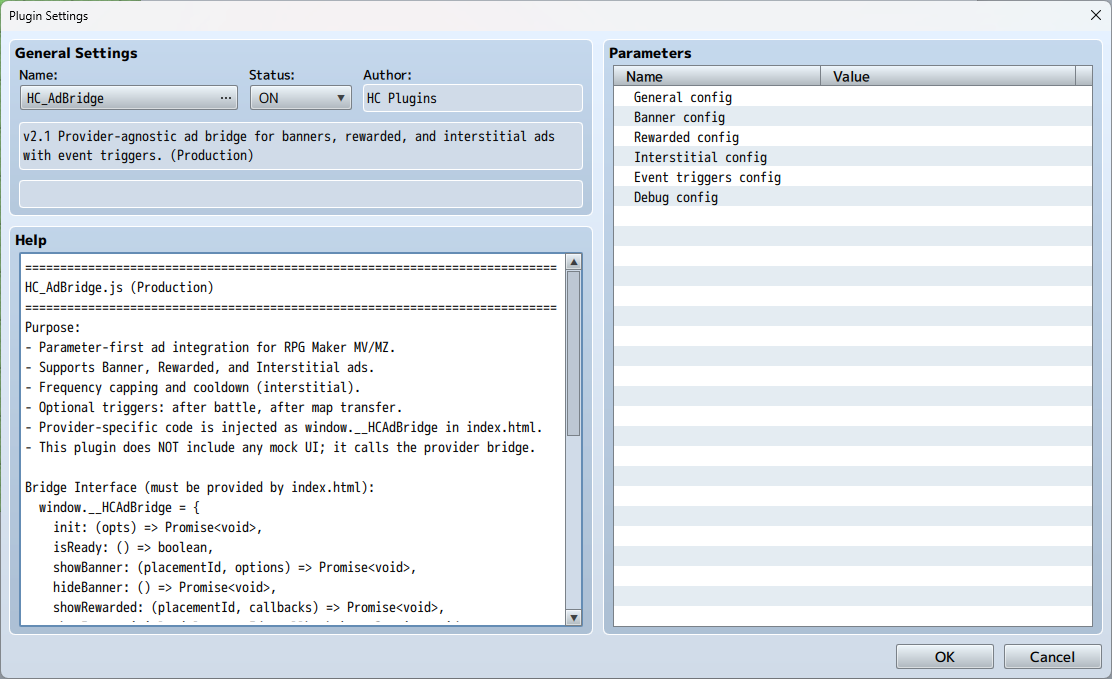Click the 'showRewarded:' line in Help
1112x679 pixels.
click(x=248, y=607)
